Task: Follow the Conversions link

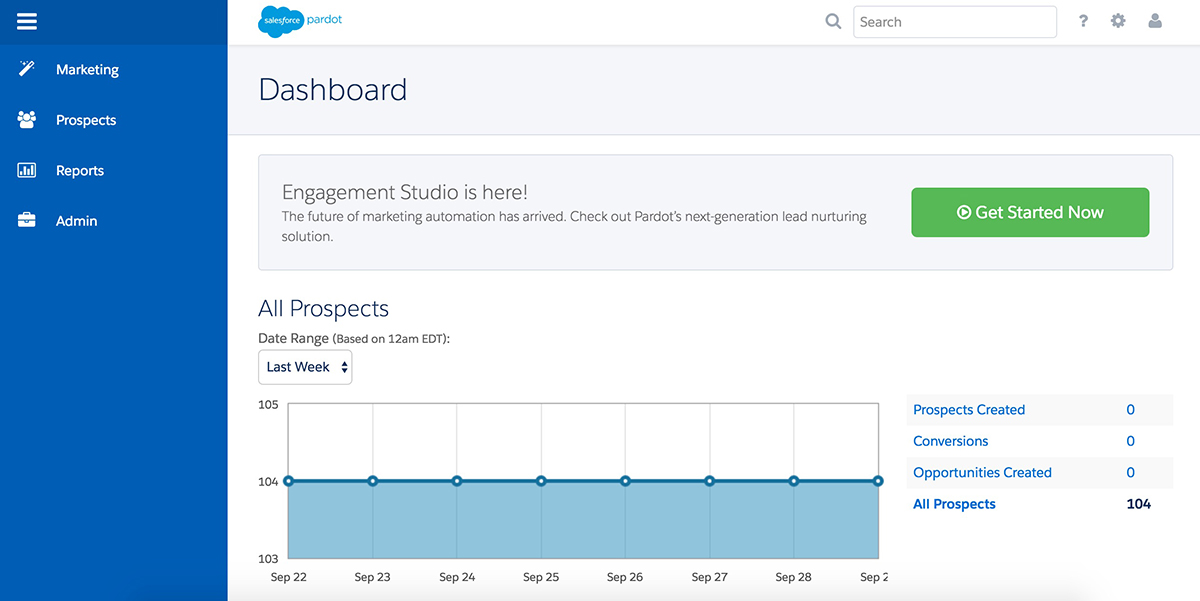Action: point(950,441)
